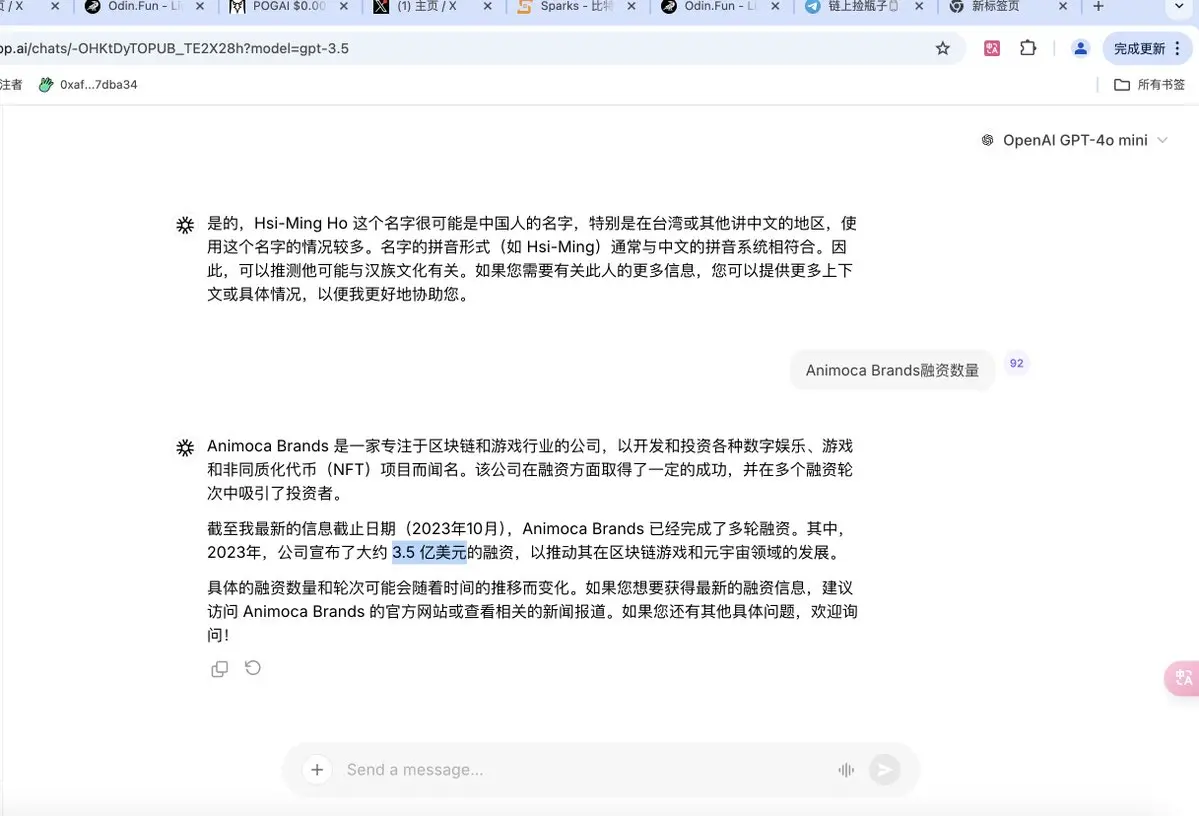Open the red translate extension icon
1199x816 pixels.
pyautogui.click(x=992, y=48)
